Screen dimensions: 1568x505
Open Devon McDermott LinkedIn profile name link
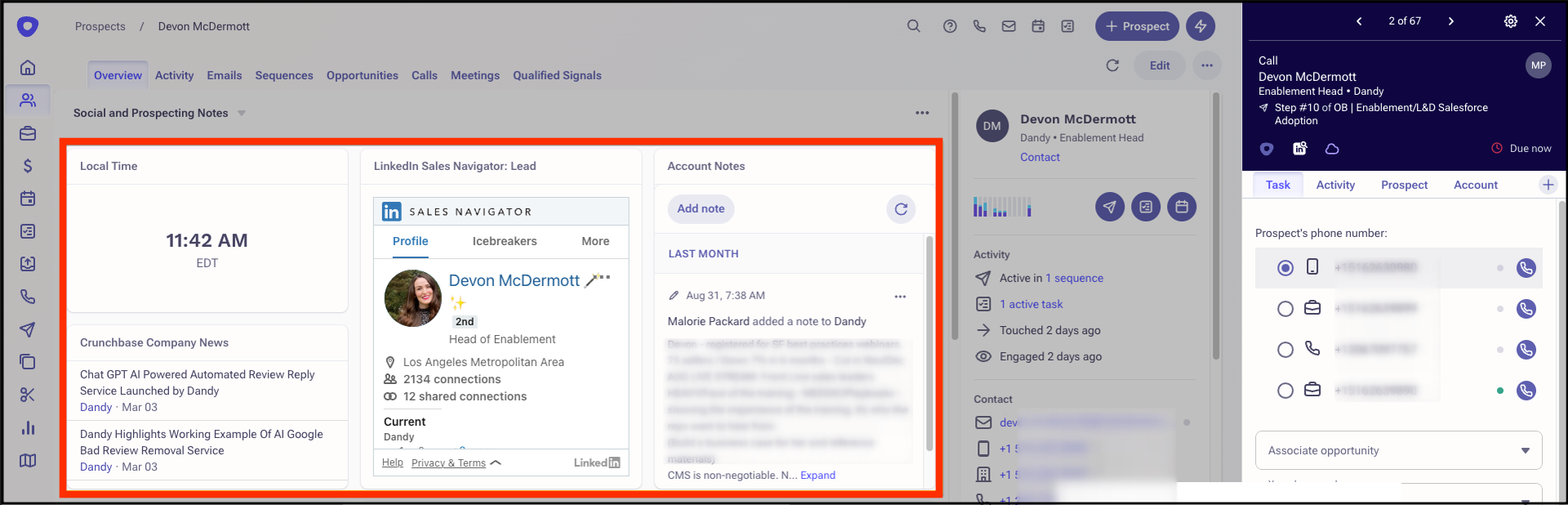(514, 280)
